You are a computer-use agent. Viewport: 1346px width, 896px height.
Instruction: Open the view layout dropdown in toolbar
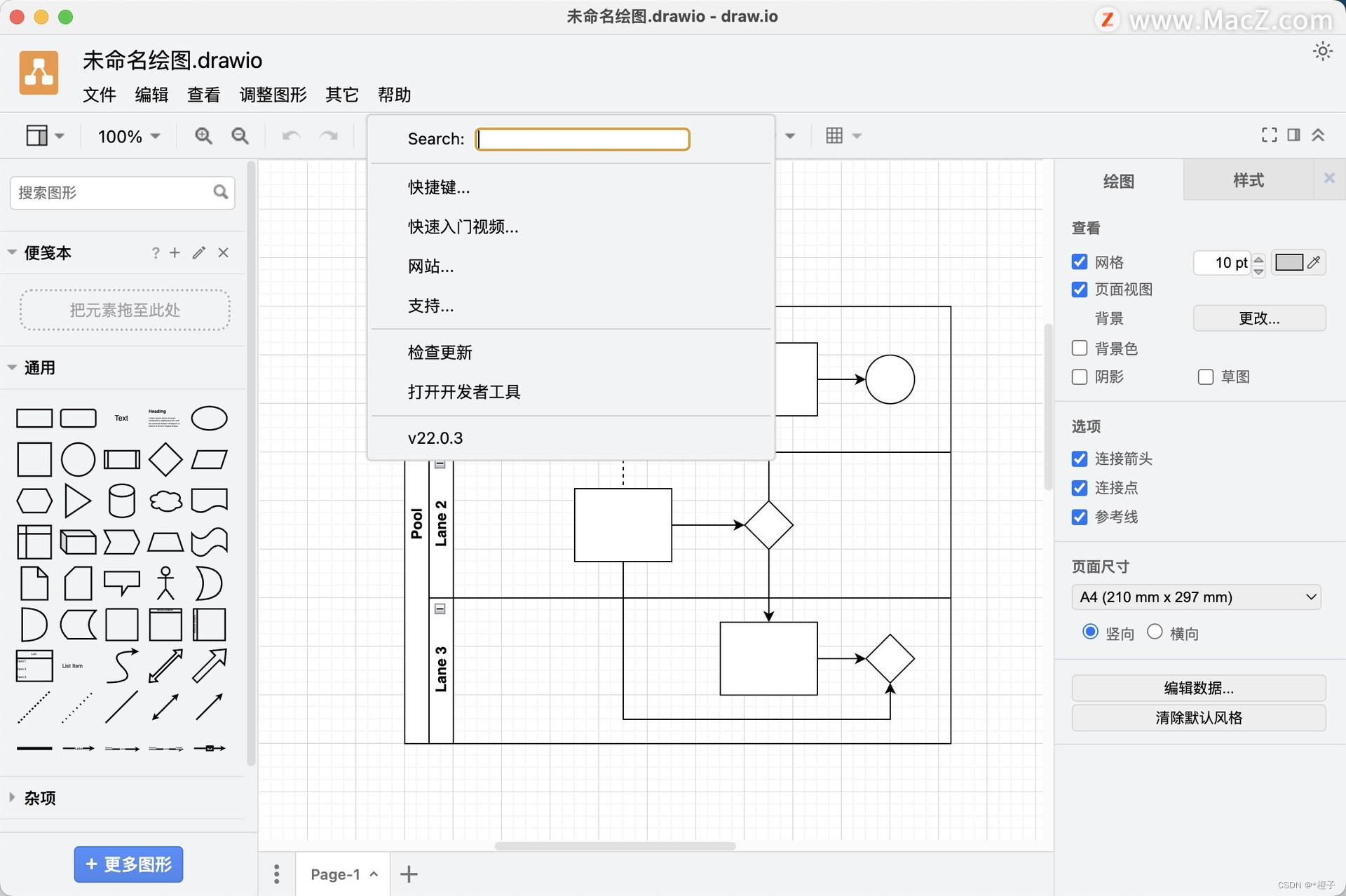pyautogui.click(x=45, y=135)
